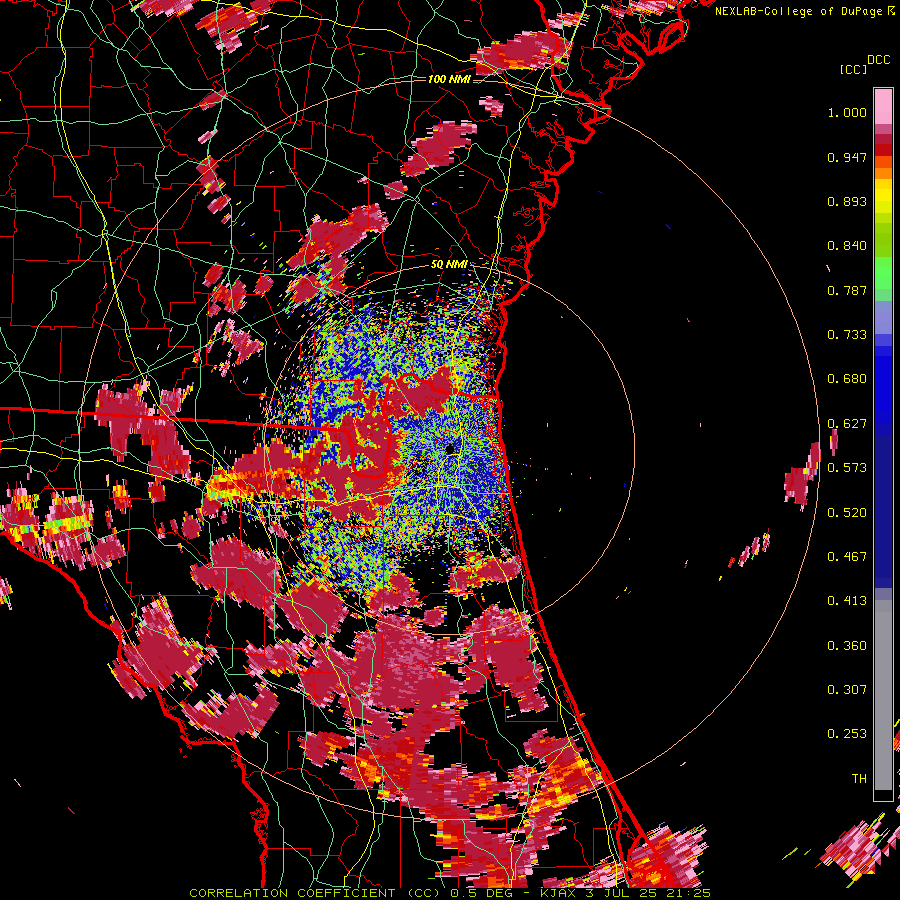The image size is (900, 900).
Task: Select the 1.000 scale value
Action: (847, 112)
